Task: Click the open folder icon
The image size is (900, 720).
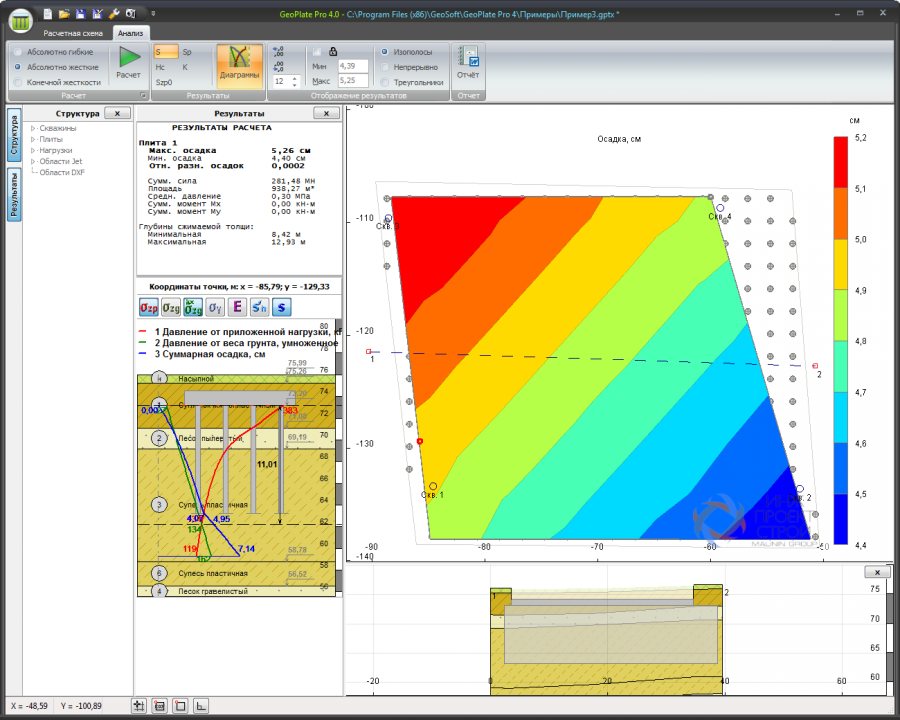Action: [64, 14]
